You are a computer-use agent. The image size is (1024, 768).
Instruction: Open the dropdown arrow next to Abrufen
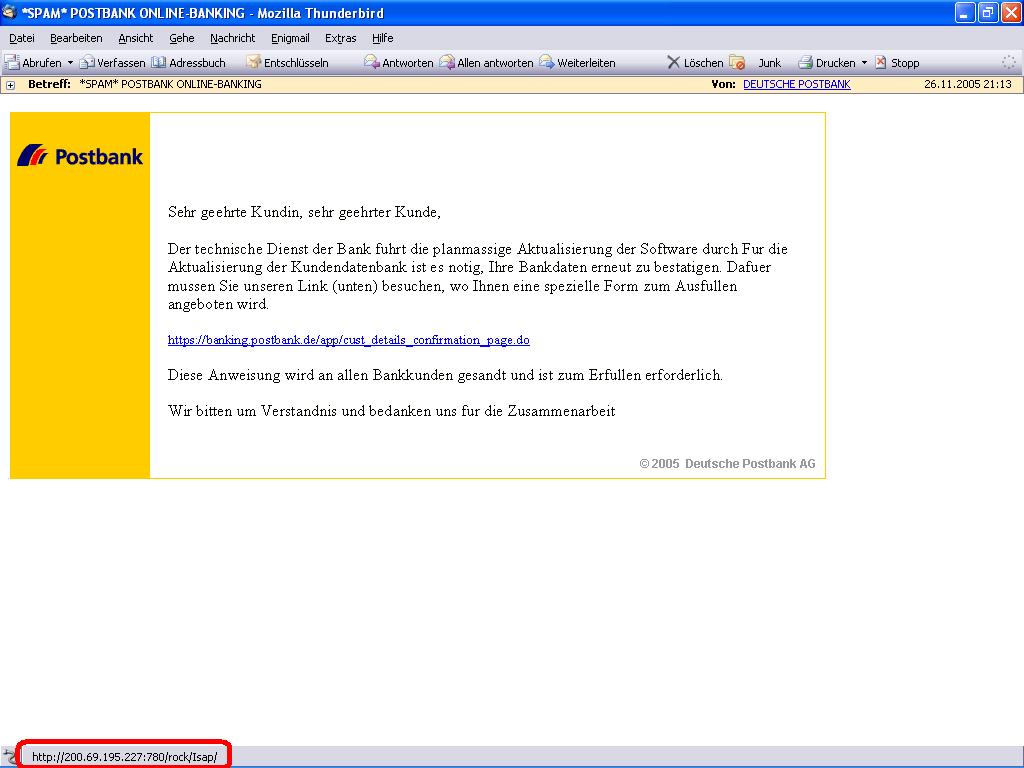click(71, 63)
